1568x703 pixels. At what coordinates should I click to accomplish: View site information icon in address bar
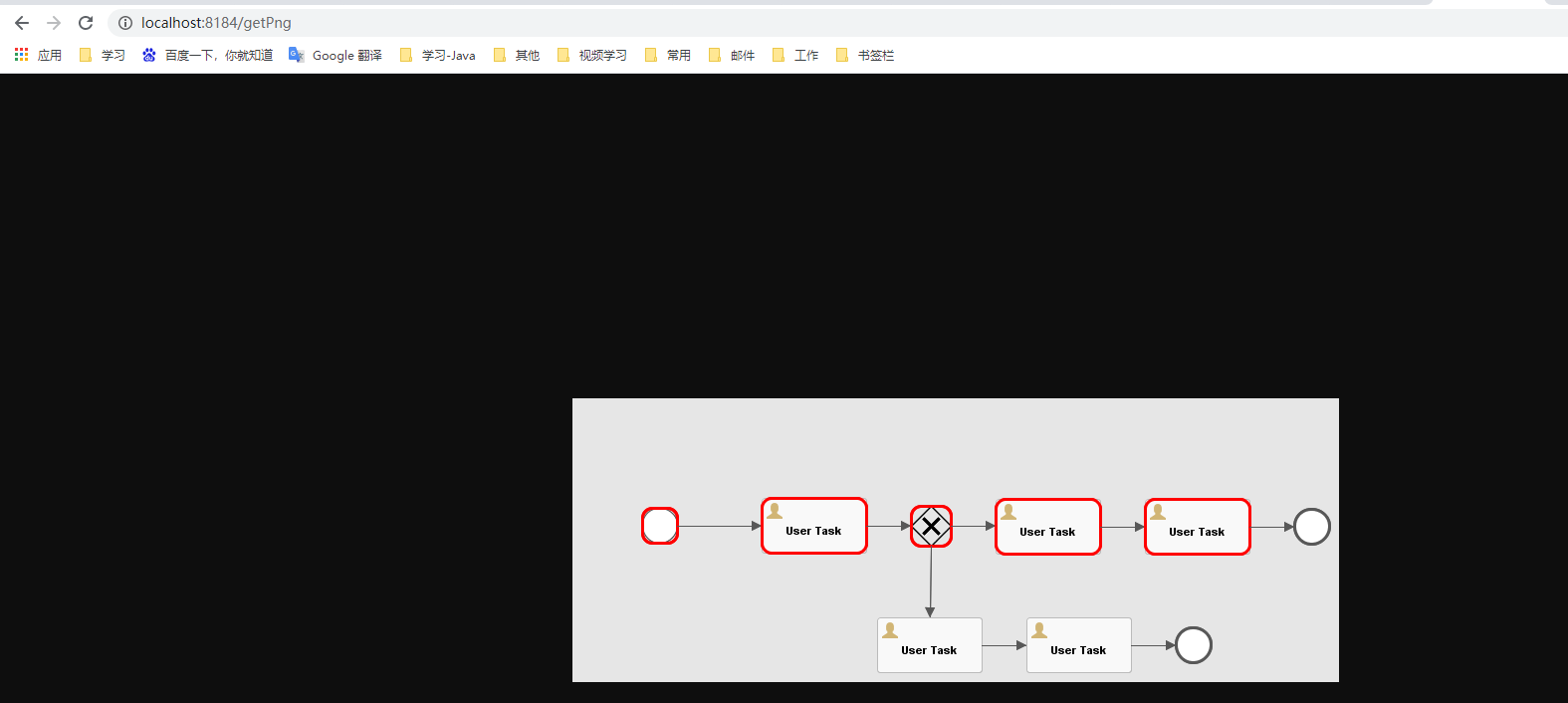[x=125, y=23]
